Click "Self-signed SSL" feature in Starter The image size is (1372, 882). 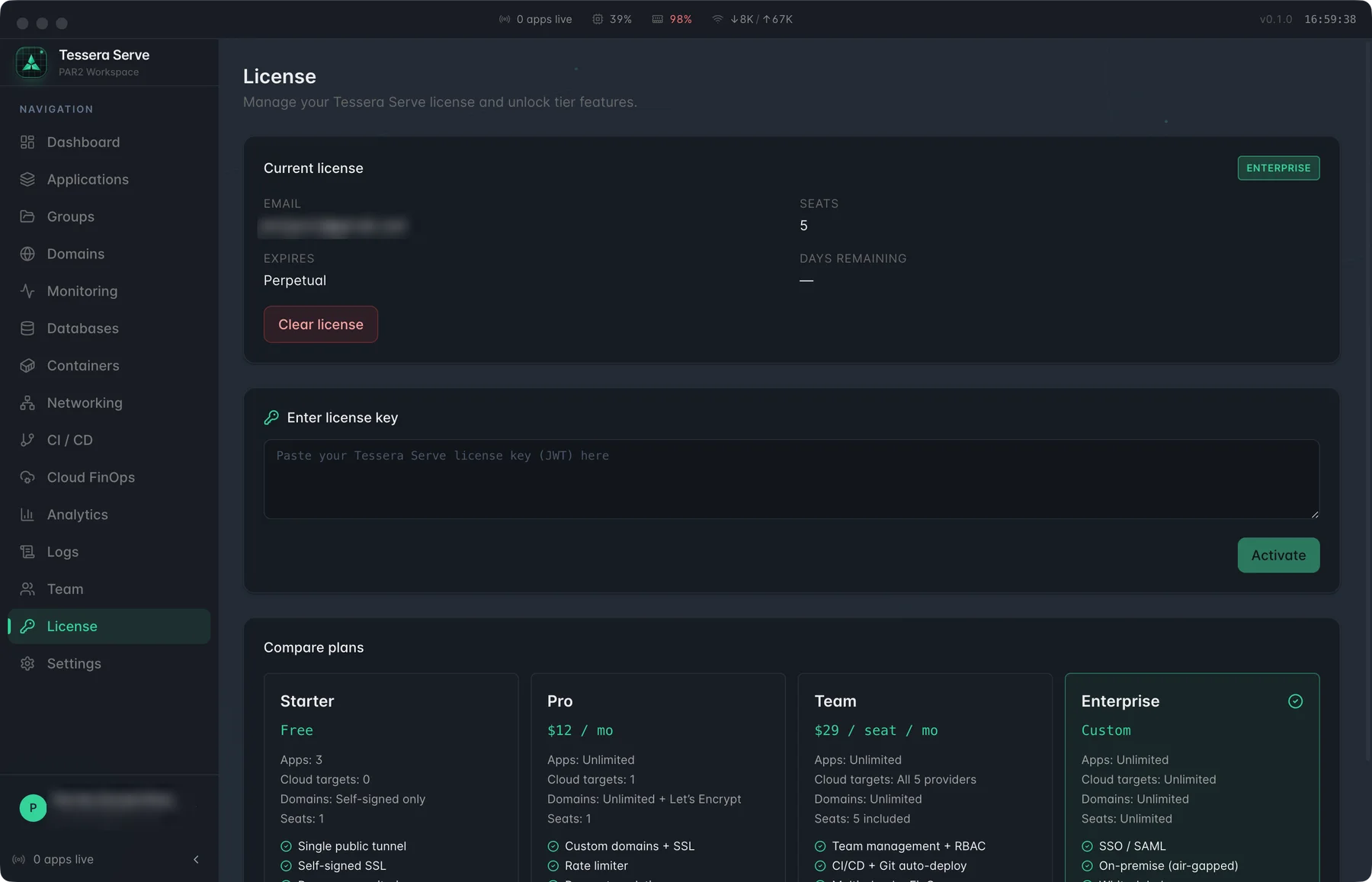tap(341, 866)
